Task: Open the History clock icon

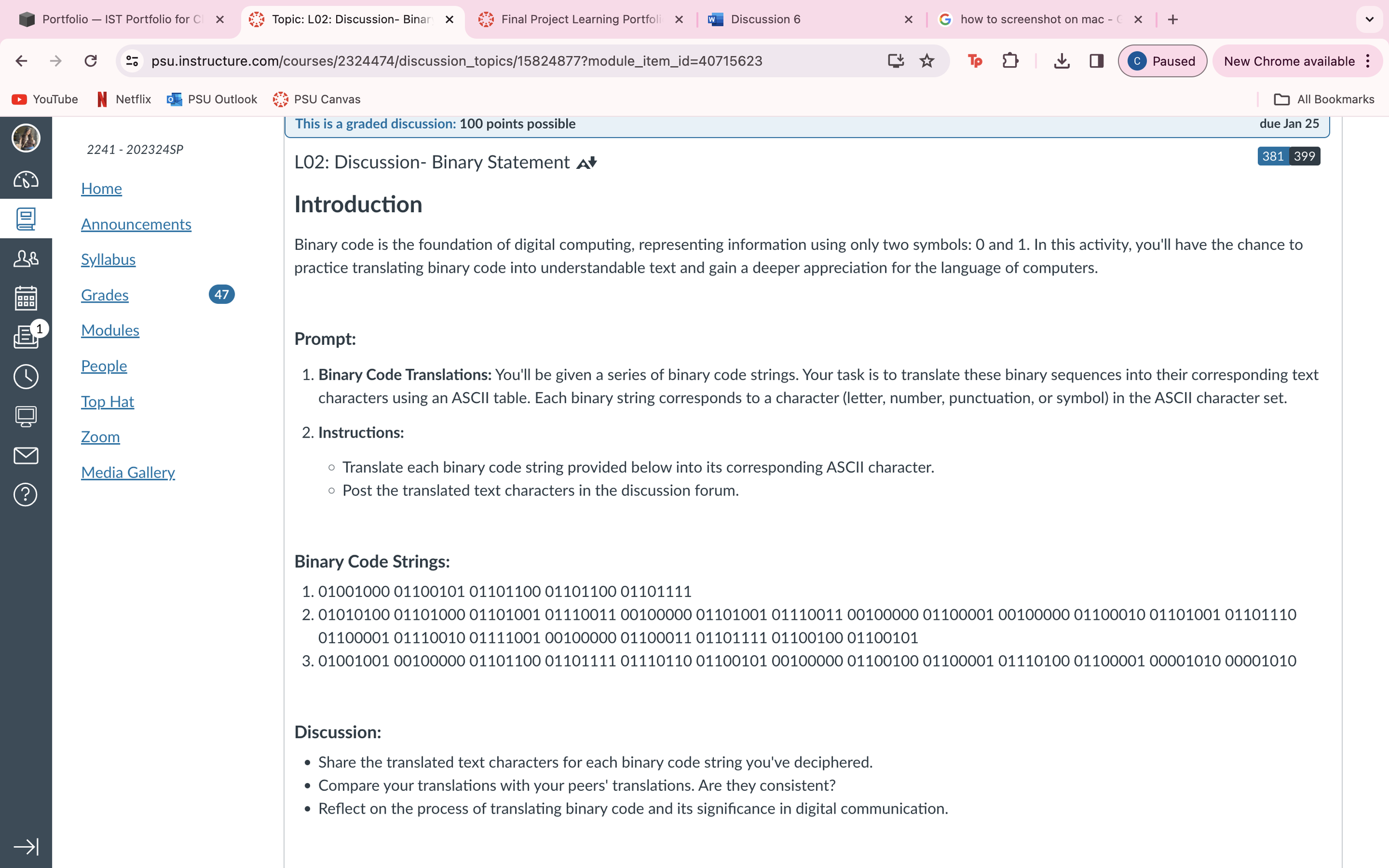Action: [x=26, y=377]
